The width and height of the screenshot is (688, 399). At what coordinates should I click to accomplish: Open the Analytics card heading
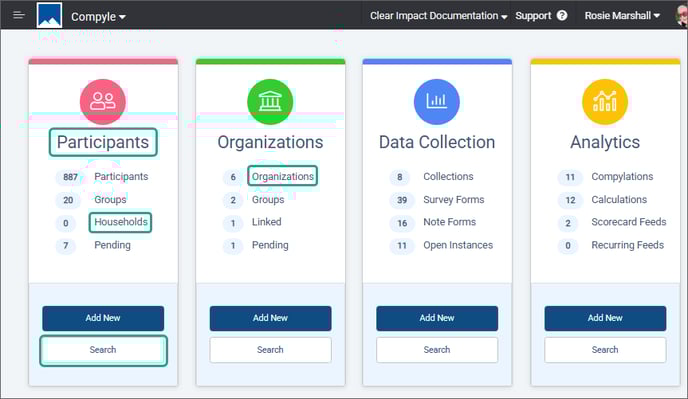pyautogui.click(x=605, y=142)
